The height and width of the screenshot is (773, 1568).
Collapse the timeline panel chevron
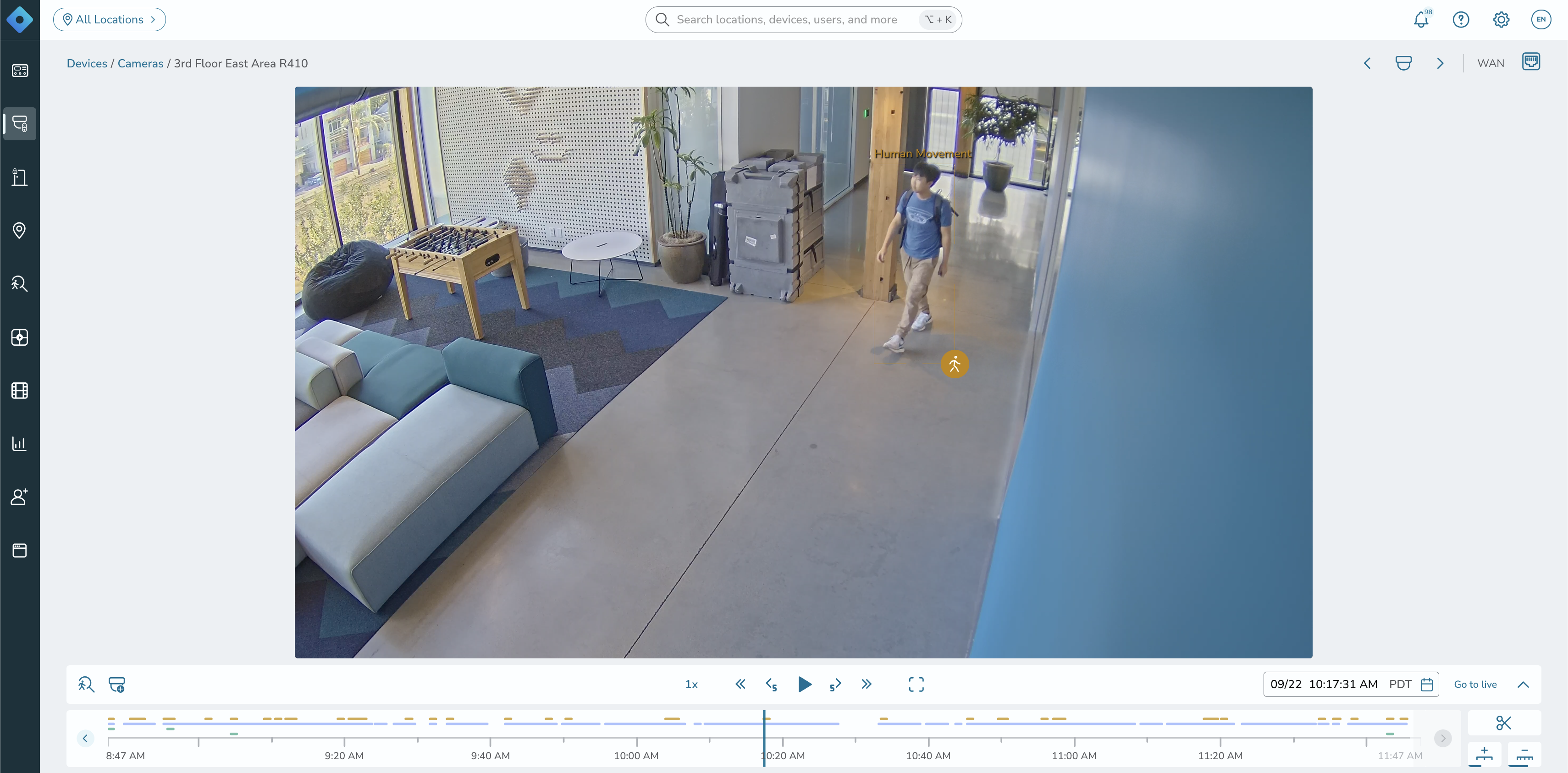1523,685
